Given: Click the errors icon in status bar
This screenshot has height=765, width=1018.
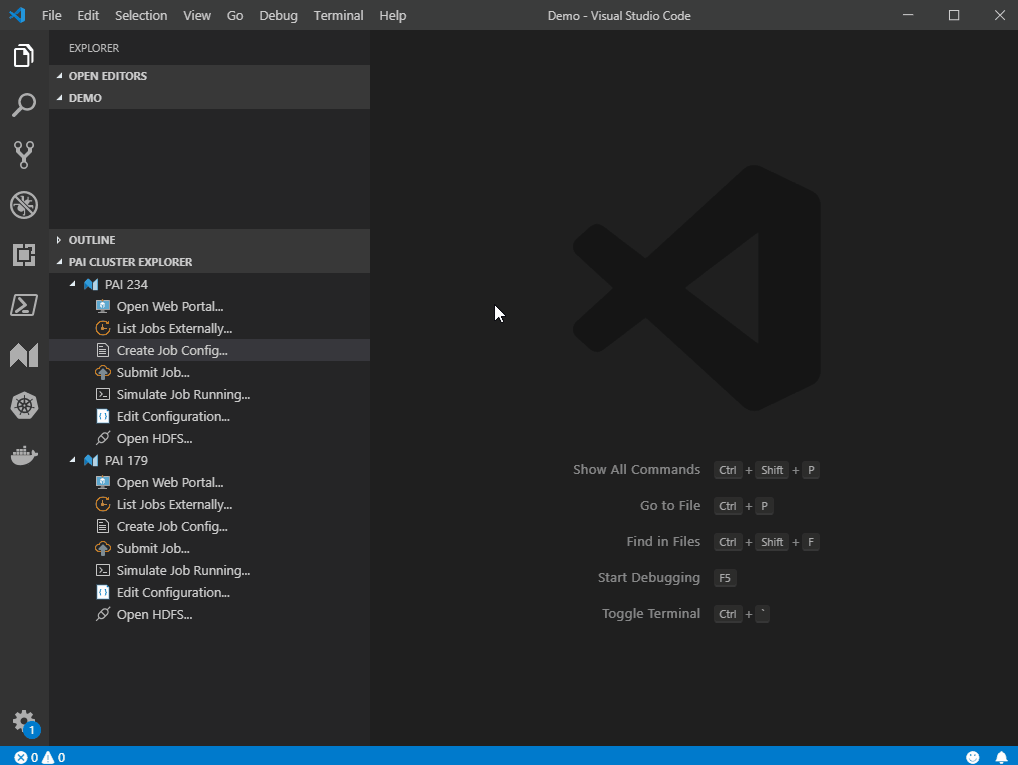Looking at the screenshot, I should 21,757.
